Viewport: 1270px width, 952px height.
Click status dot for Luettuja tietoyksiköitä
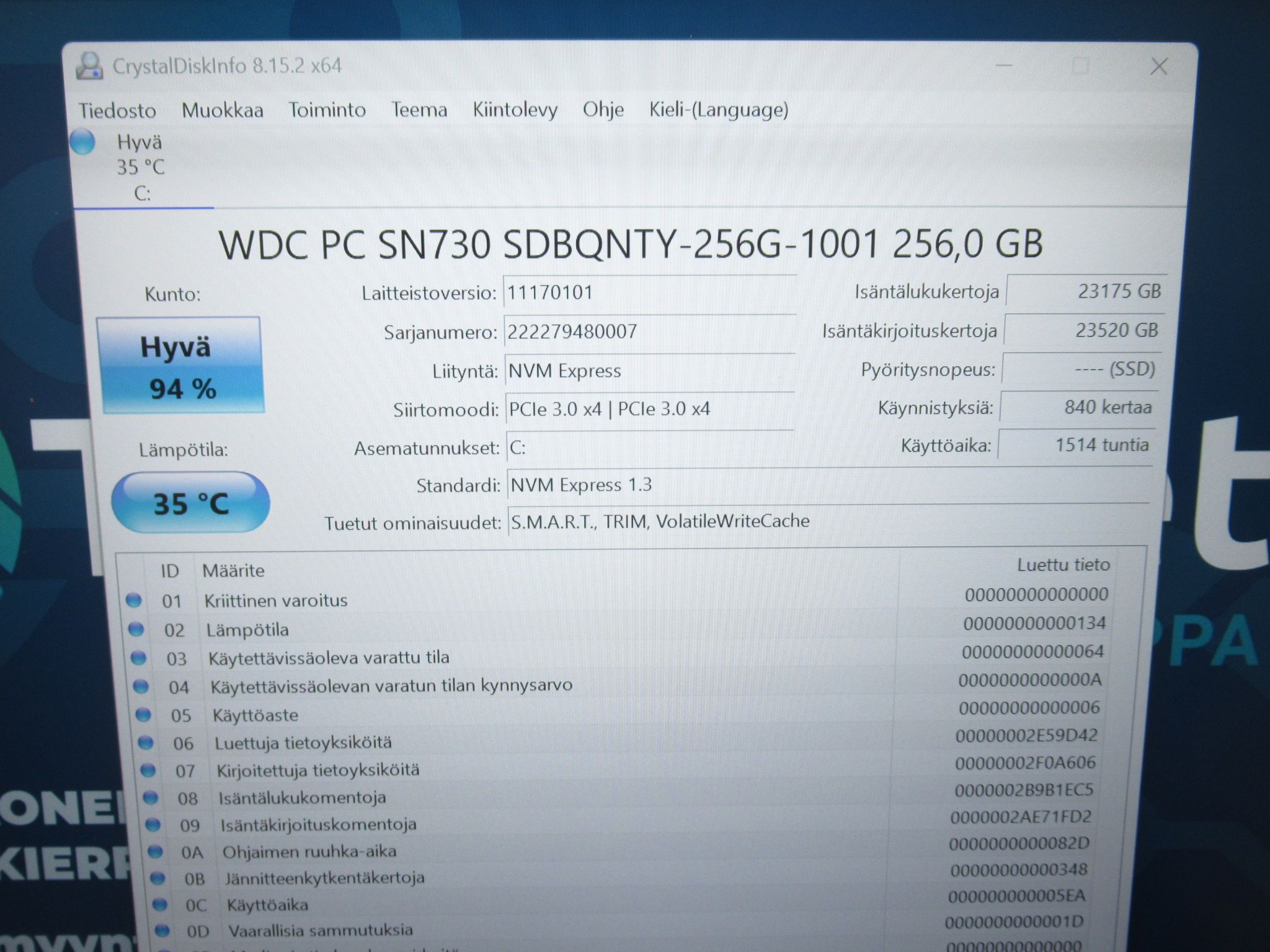(x=146, y=743)
